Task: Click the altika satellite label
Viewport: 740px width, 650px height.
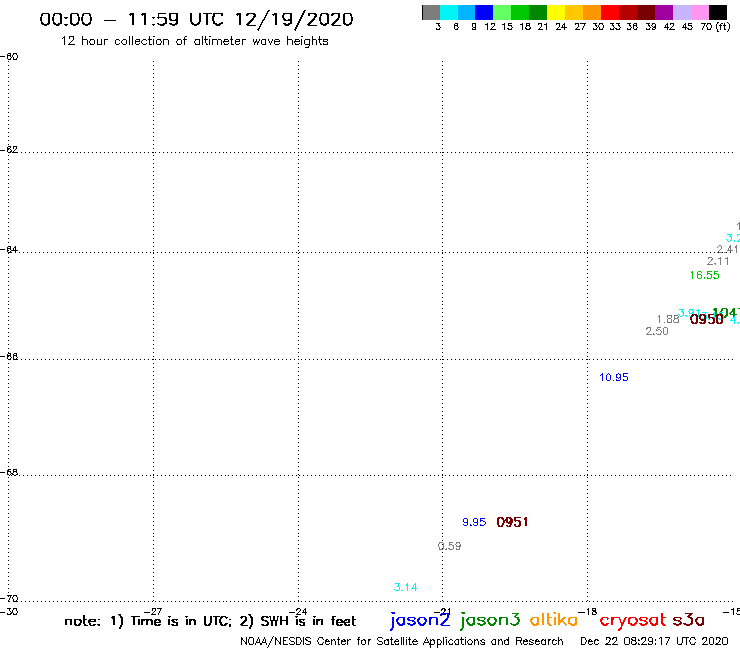Action: pyautogui.click(x=554, y=620)
